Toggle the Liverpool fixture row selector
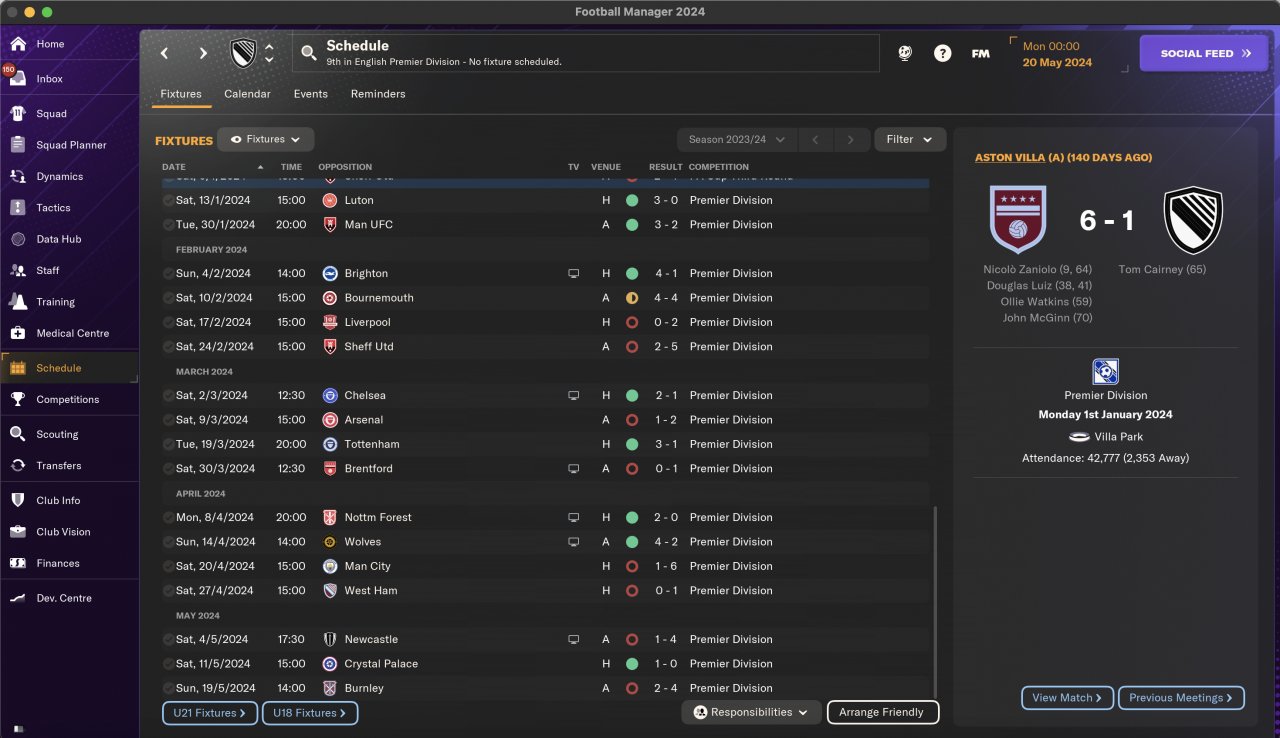The image size is (1280, 738). click(168, 322)
